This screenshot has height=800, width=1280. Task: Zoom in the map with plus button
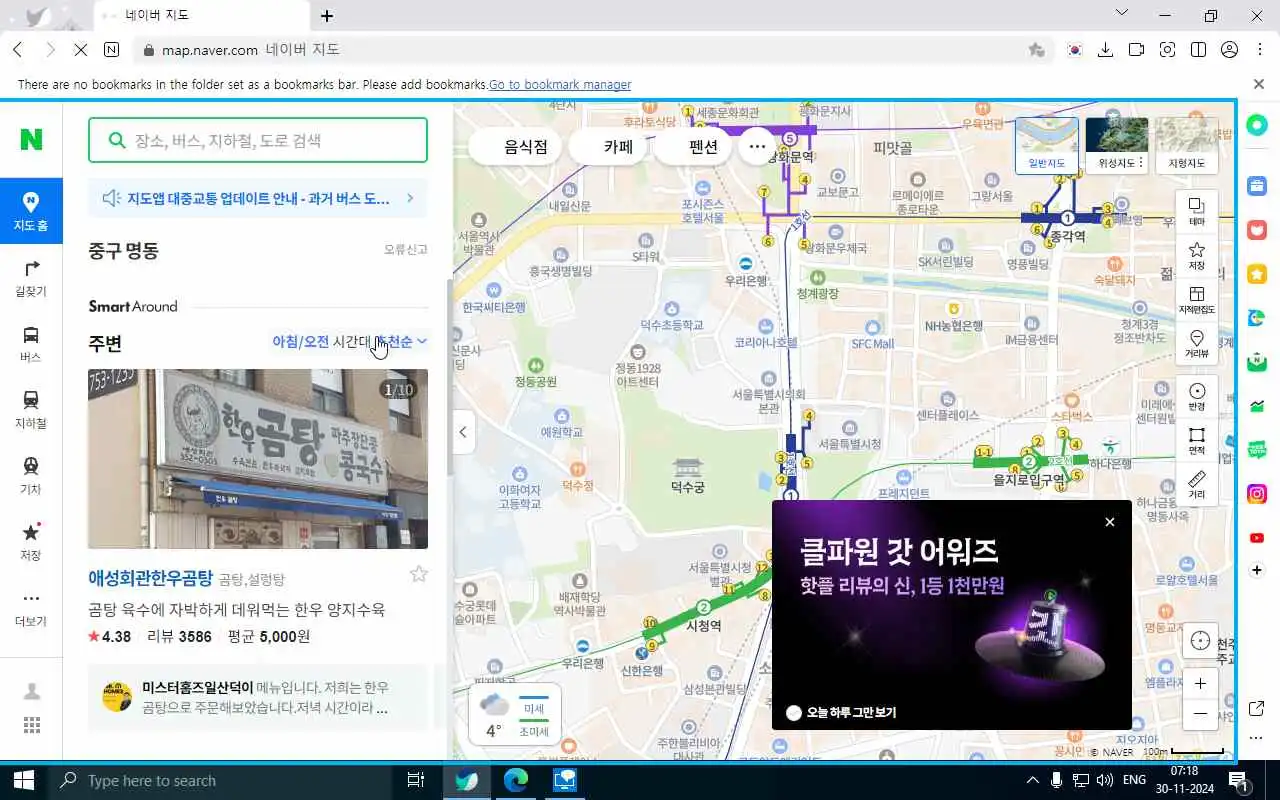tap(1200, 684)
